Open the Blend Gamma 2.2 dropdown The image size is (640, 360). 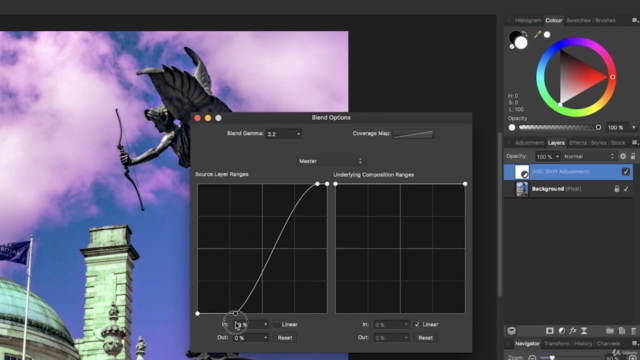tap(284, 134)
